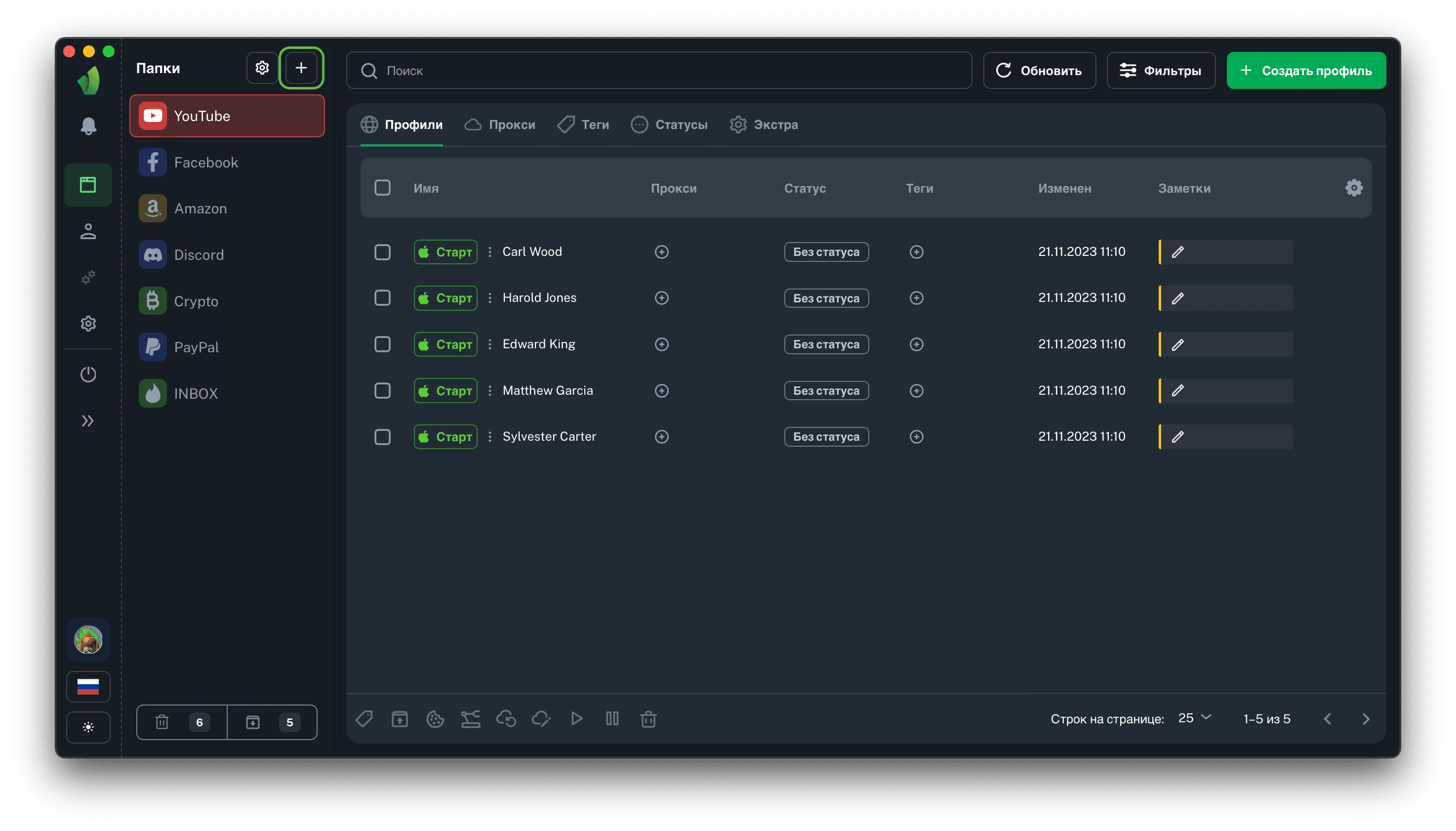Open notifications bell in sidebar
The image size is (1456, 831).
click(x=88, y=126)
